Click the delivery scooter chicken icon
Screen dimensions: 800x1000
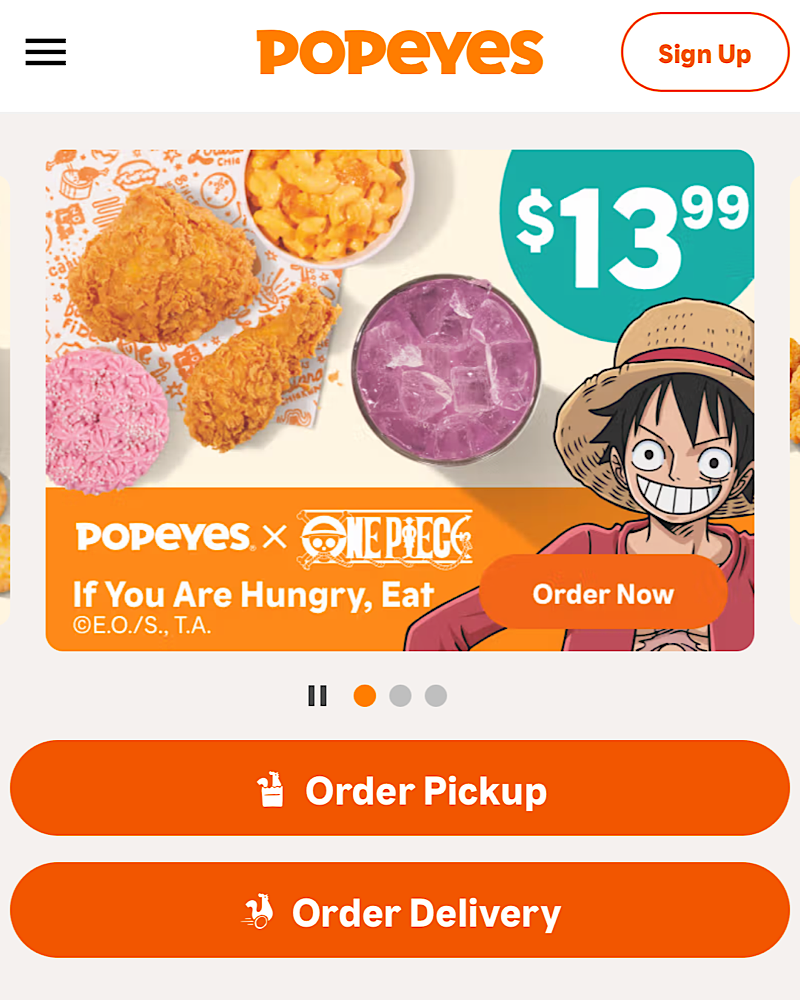point(258,911)
